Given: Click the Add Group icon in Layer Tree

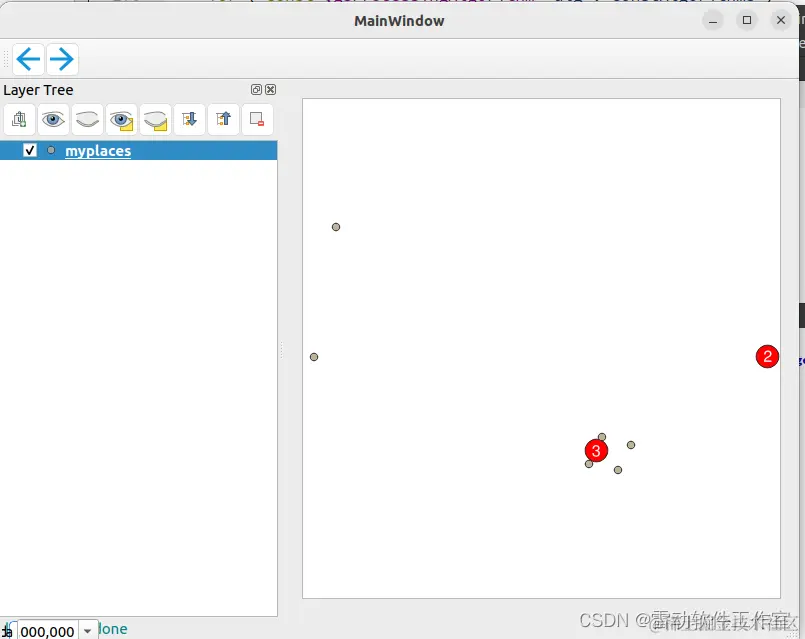Looking at the screenshot, I should pos(20,119).
